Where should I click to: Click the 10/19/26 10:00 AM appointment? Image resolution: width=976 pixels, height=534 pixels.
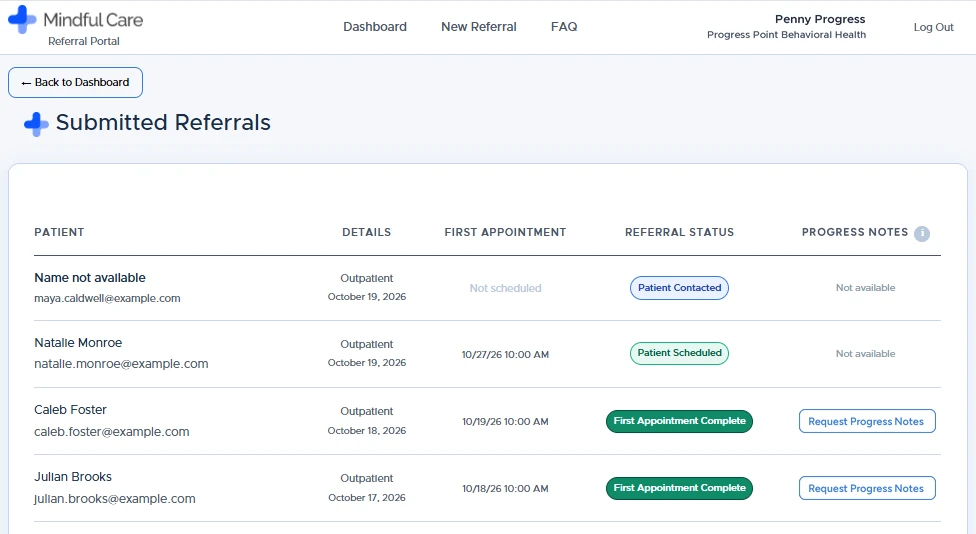(x=505, y=421)
